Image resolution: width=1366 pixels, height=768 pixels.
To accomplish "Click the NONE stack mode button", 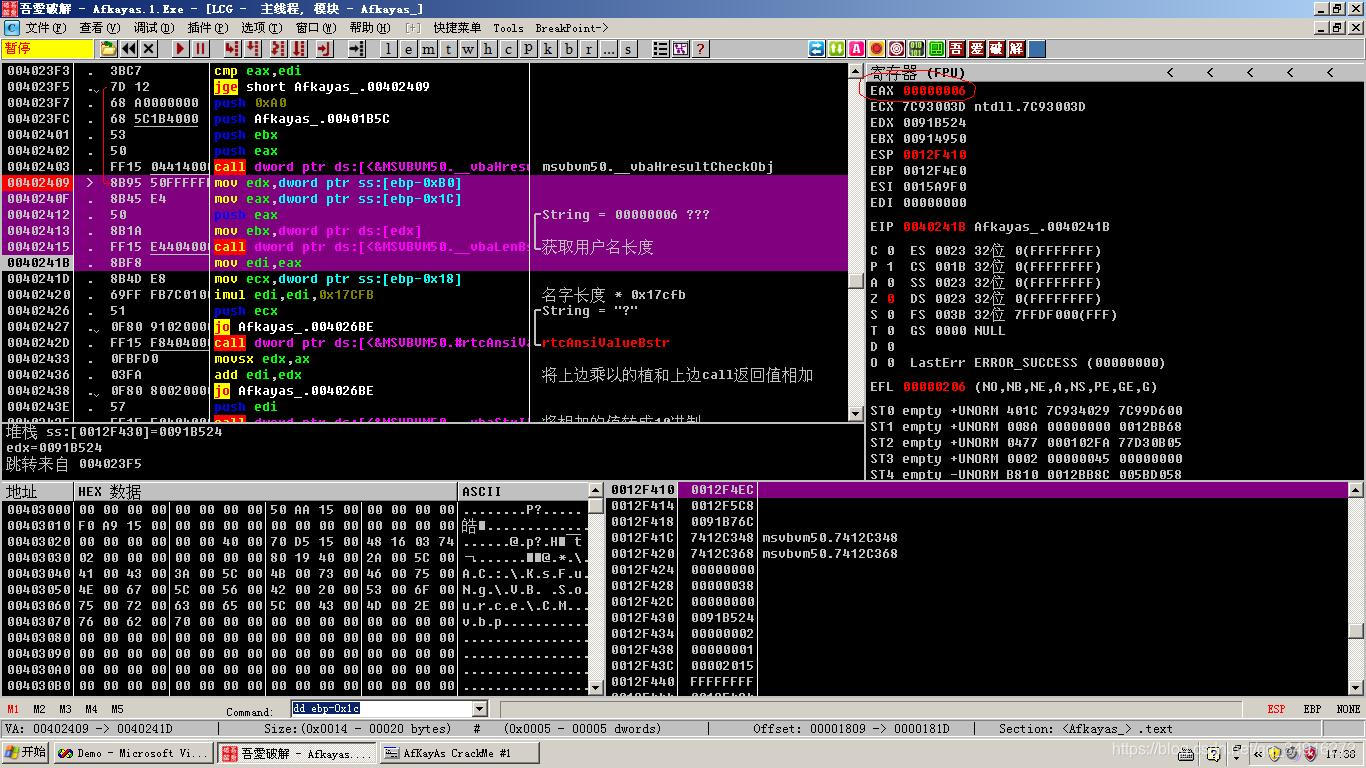I will 1348,709.
